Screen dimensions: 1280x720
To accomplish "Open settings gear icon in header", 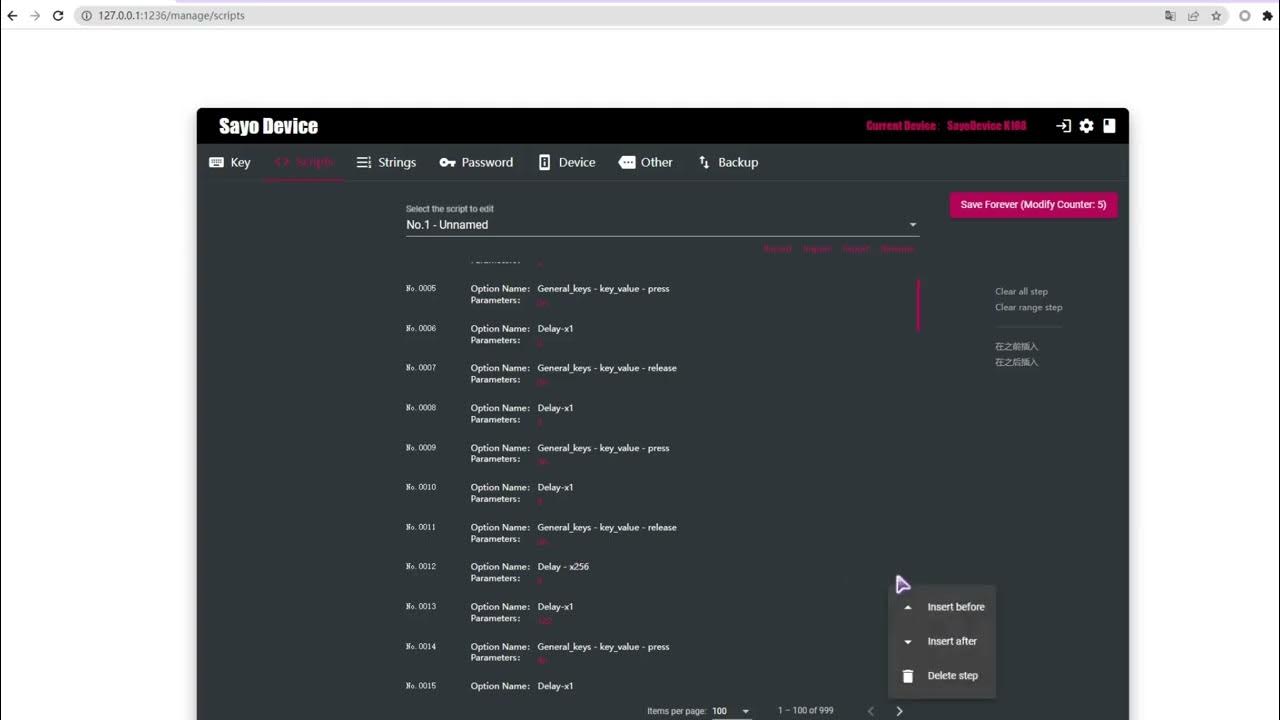I will click(1086, 126).
